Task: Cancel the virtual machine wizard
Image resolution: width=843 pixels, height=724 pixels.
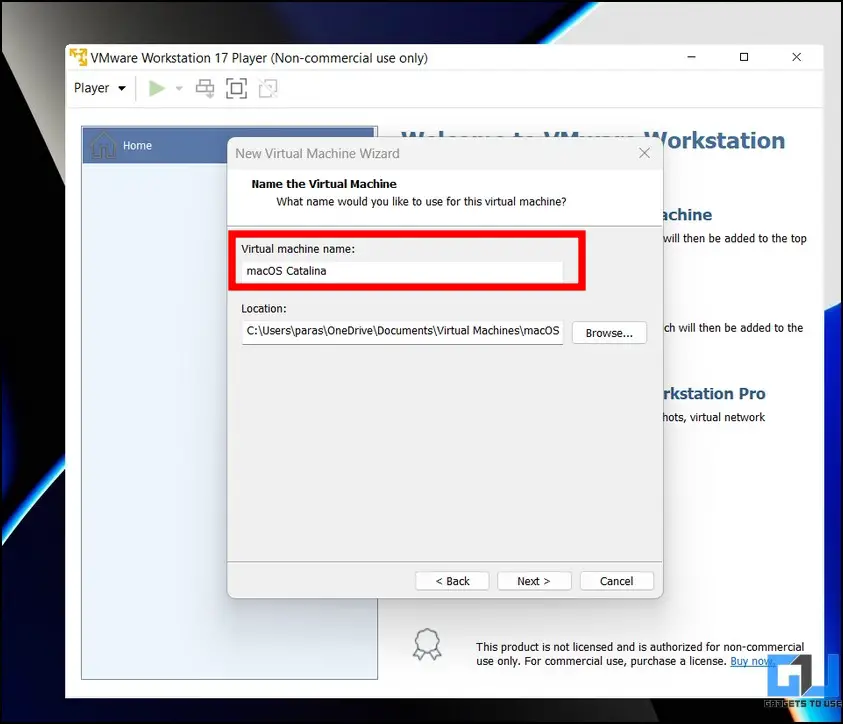Action: tap(616, 581)
